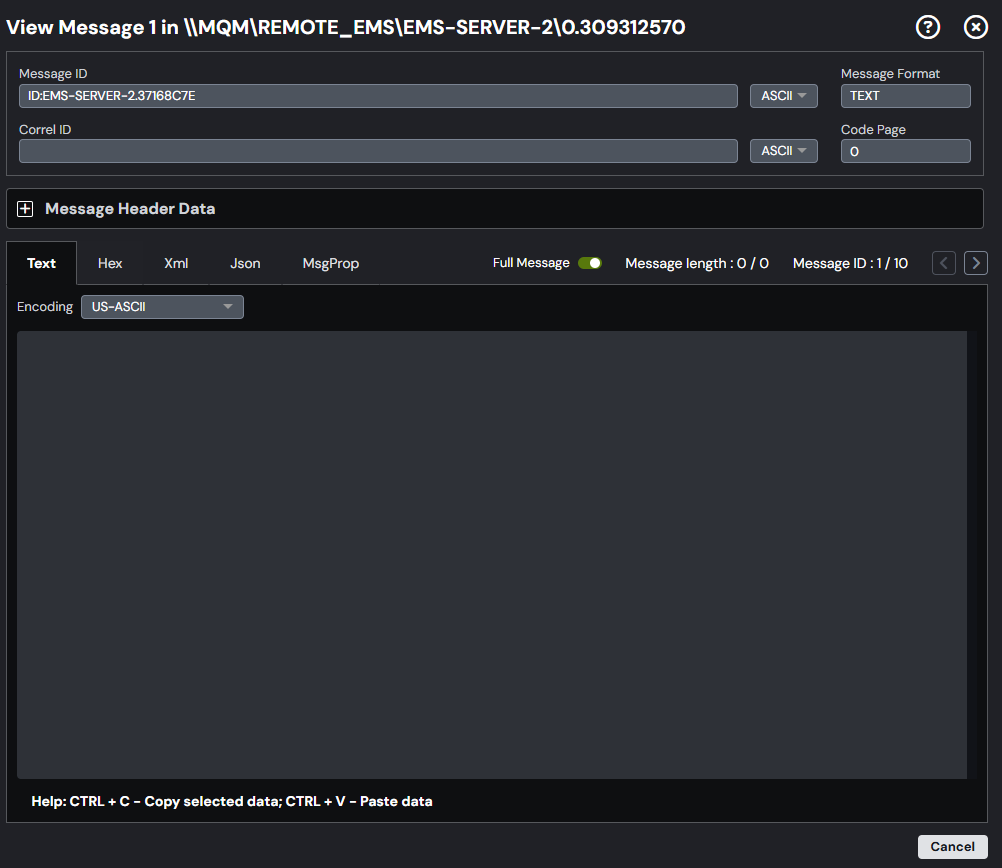Click the Cancel button
The image size is (1002, 868).
coord(952,847)
